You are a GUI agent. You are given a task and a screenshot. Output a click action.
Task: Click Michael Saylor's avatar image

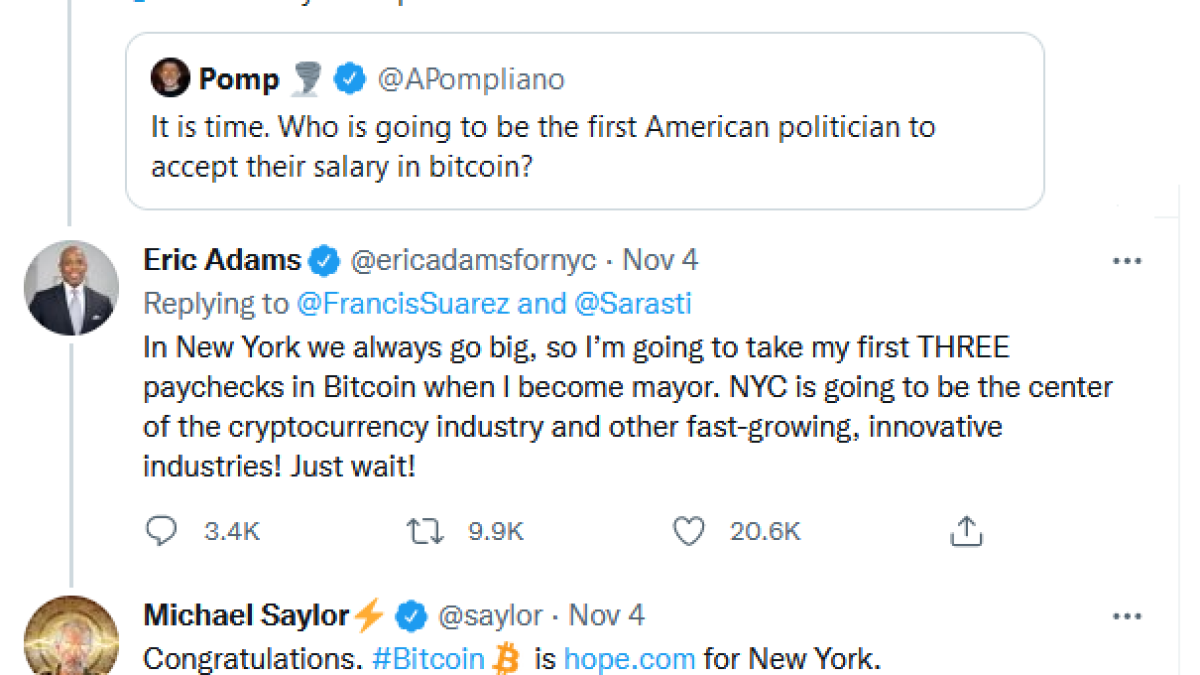click(71, 638)
